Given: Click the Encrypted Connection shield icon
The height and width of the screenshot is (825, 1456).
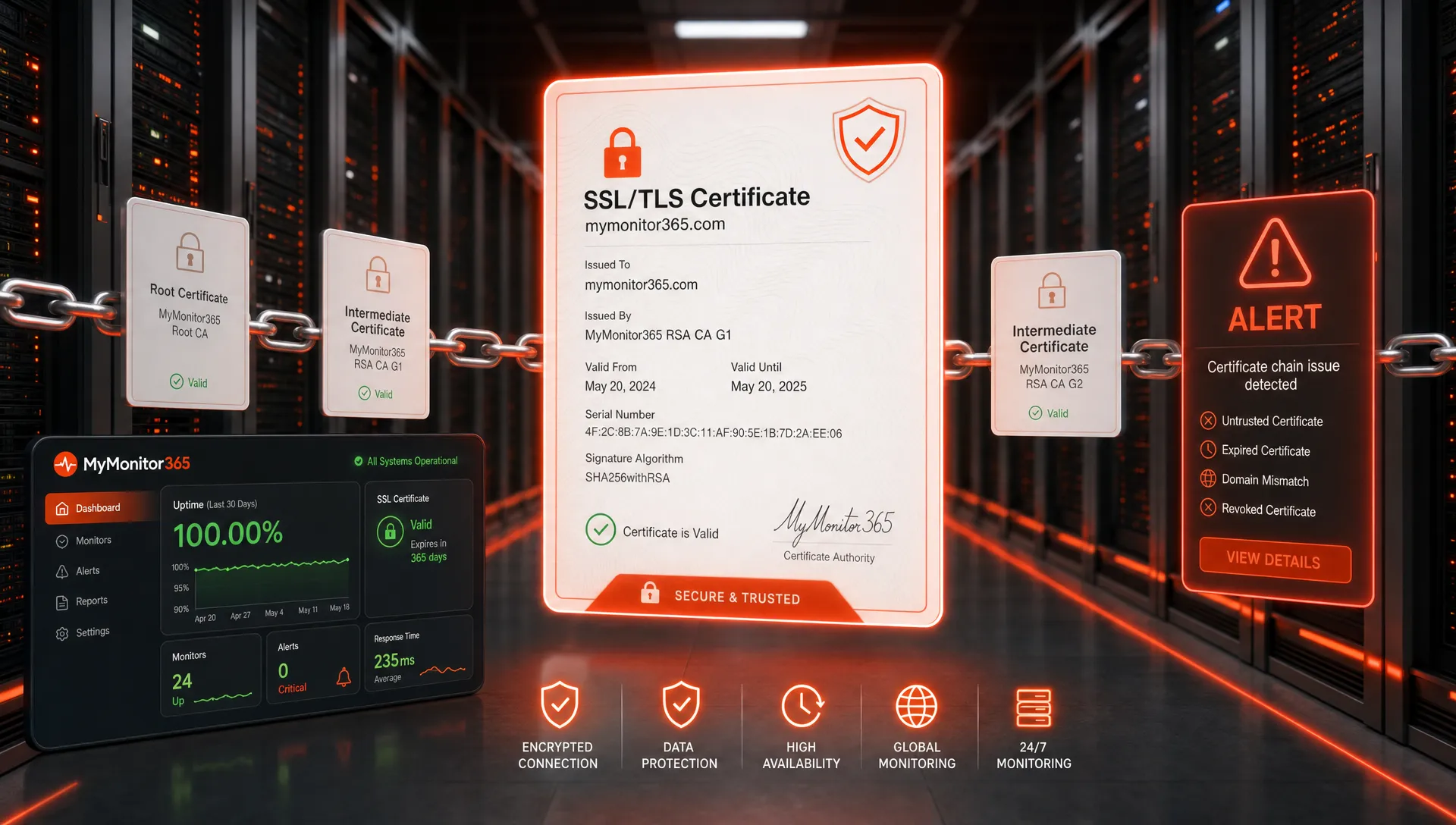Looking at the screenshot, I should click(560, 705).
